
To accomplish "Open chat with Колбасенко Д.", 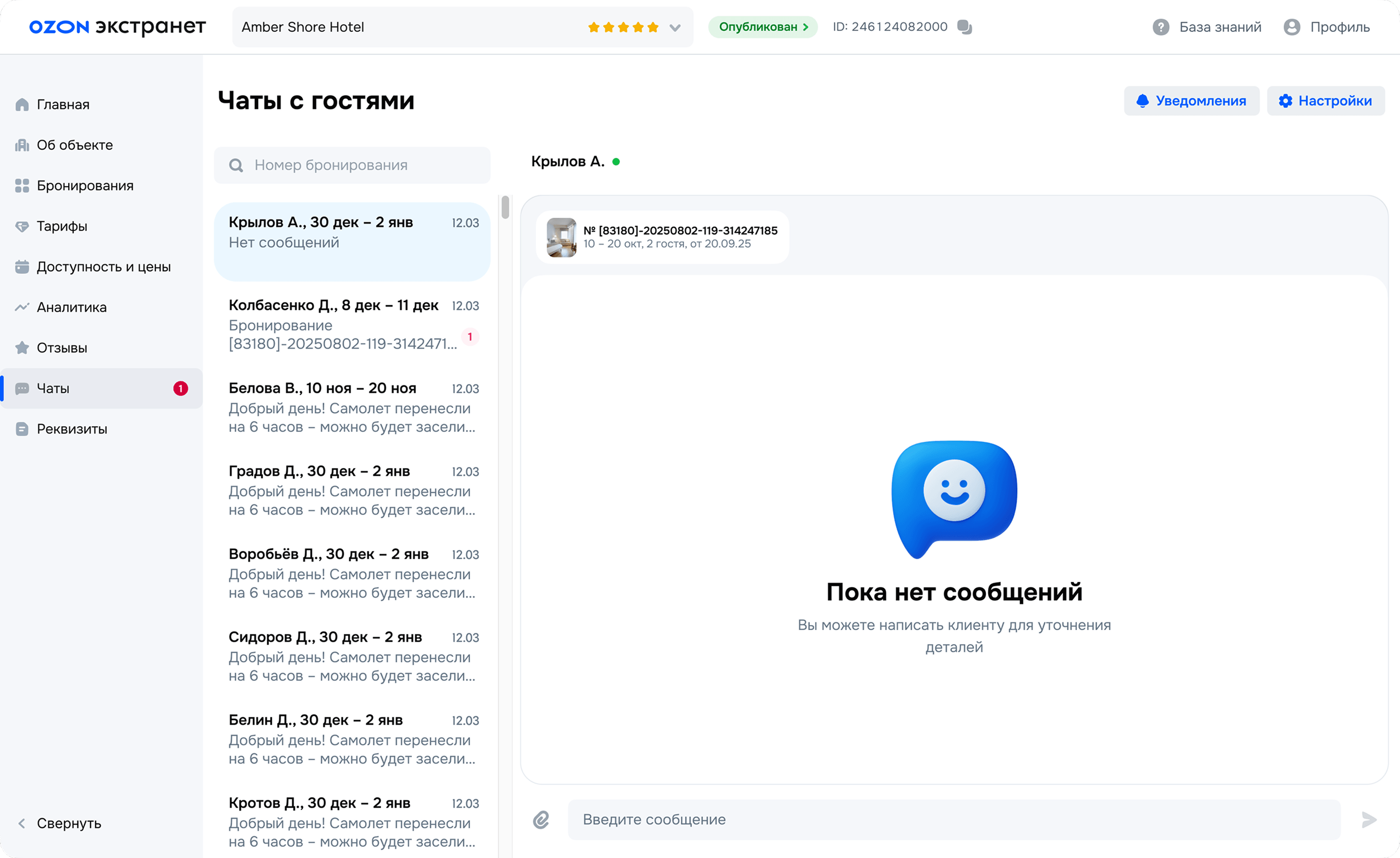I will pos(352,324).
